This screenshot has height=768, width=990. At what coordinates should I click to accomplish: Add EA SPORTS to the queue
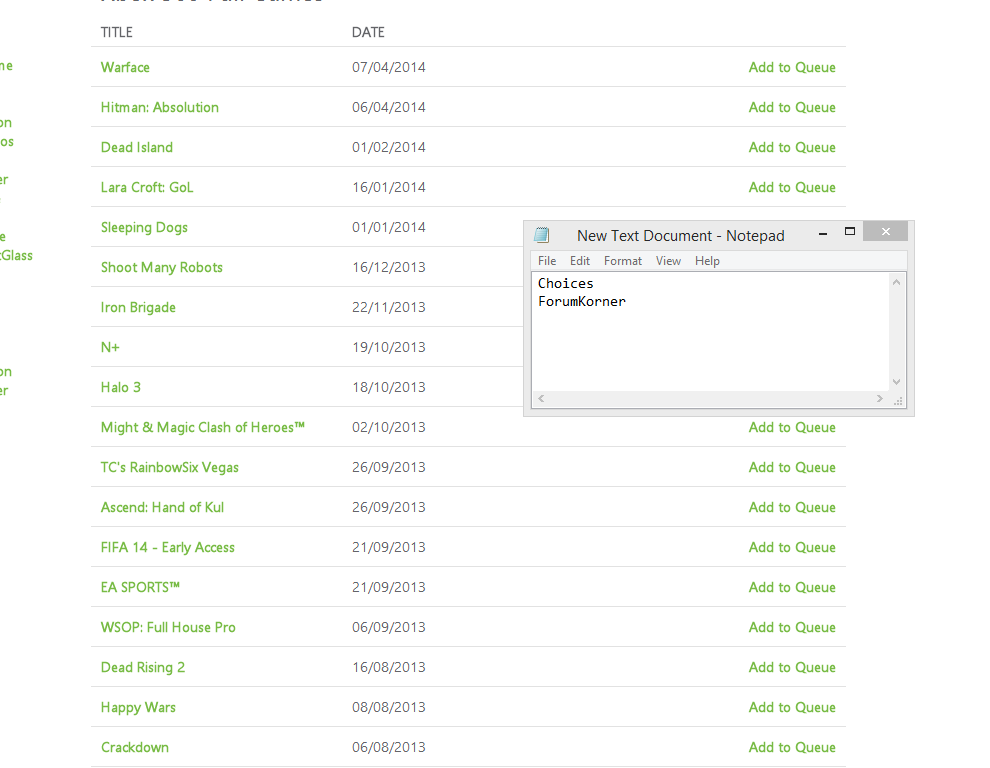pyautogui.click(x=792, y=587)
